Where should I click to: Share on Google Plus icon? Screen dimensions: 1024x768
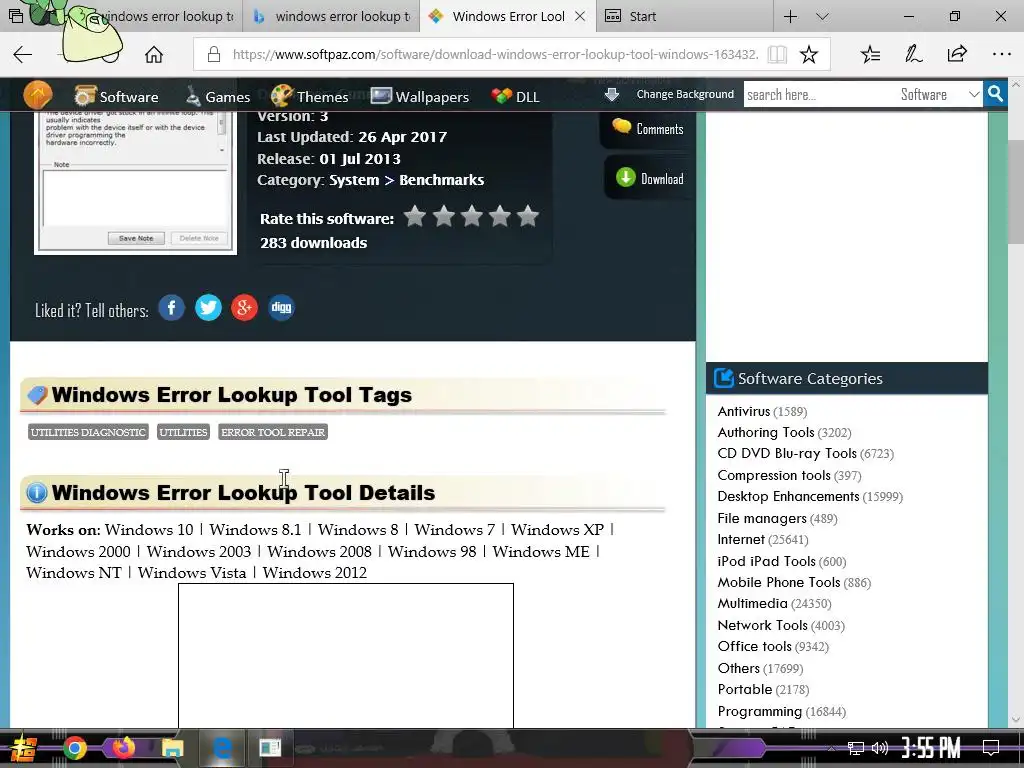244,308
